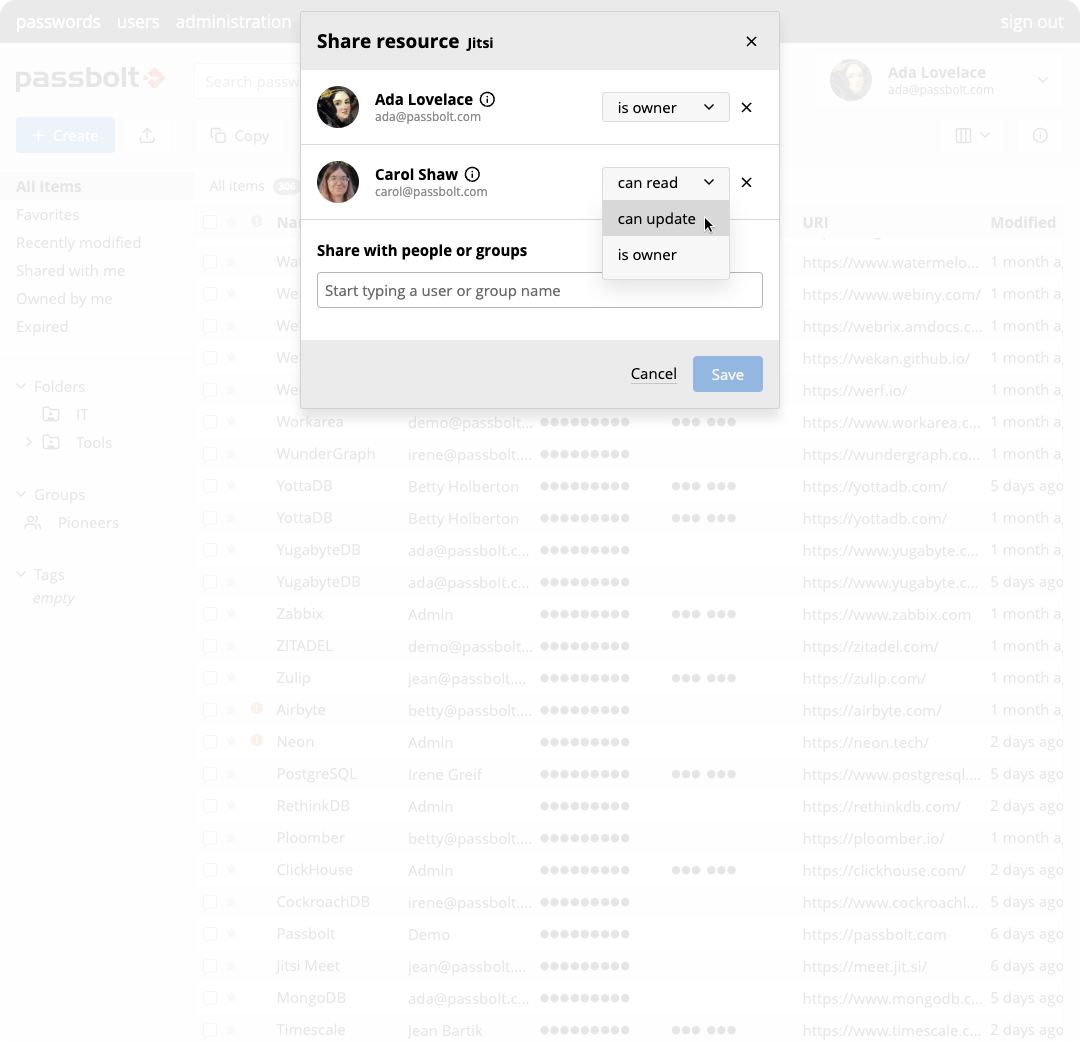1080x1043 pixels.
Task: Close the Share resource dialog
Action: [751, 41]
